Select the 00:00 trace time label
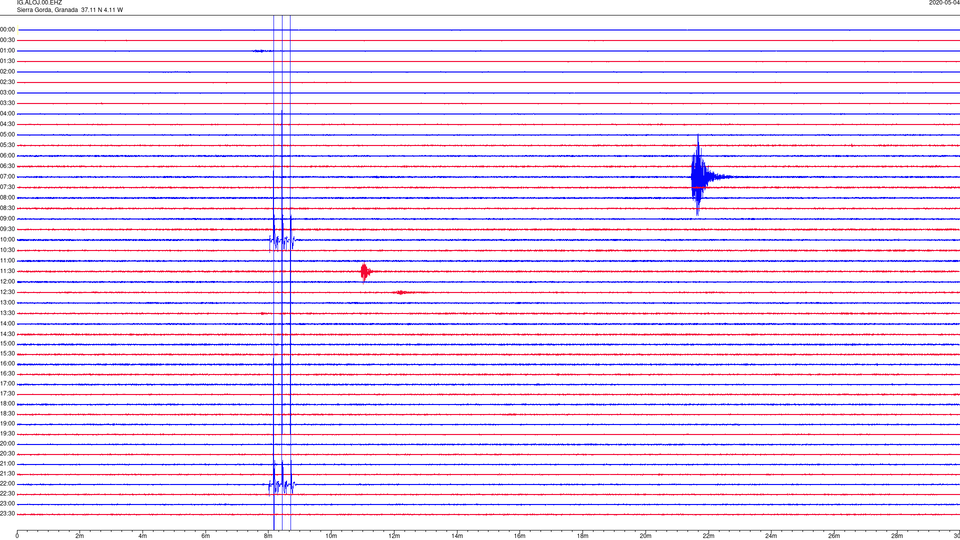This screenshot has width=960, height=540. tap(7, 29)
